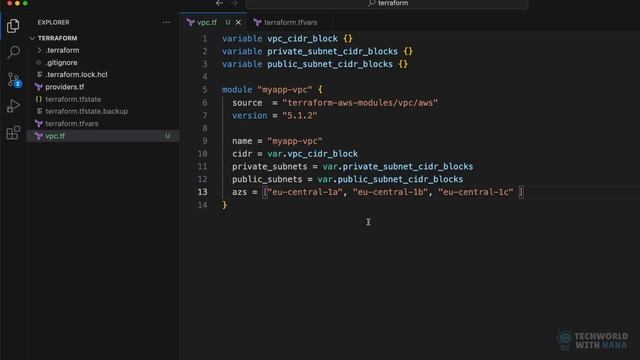
Task: Open Source Control view with badge
Action: [x=13, y=80]
